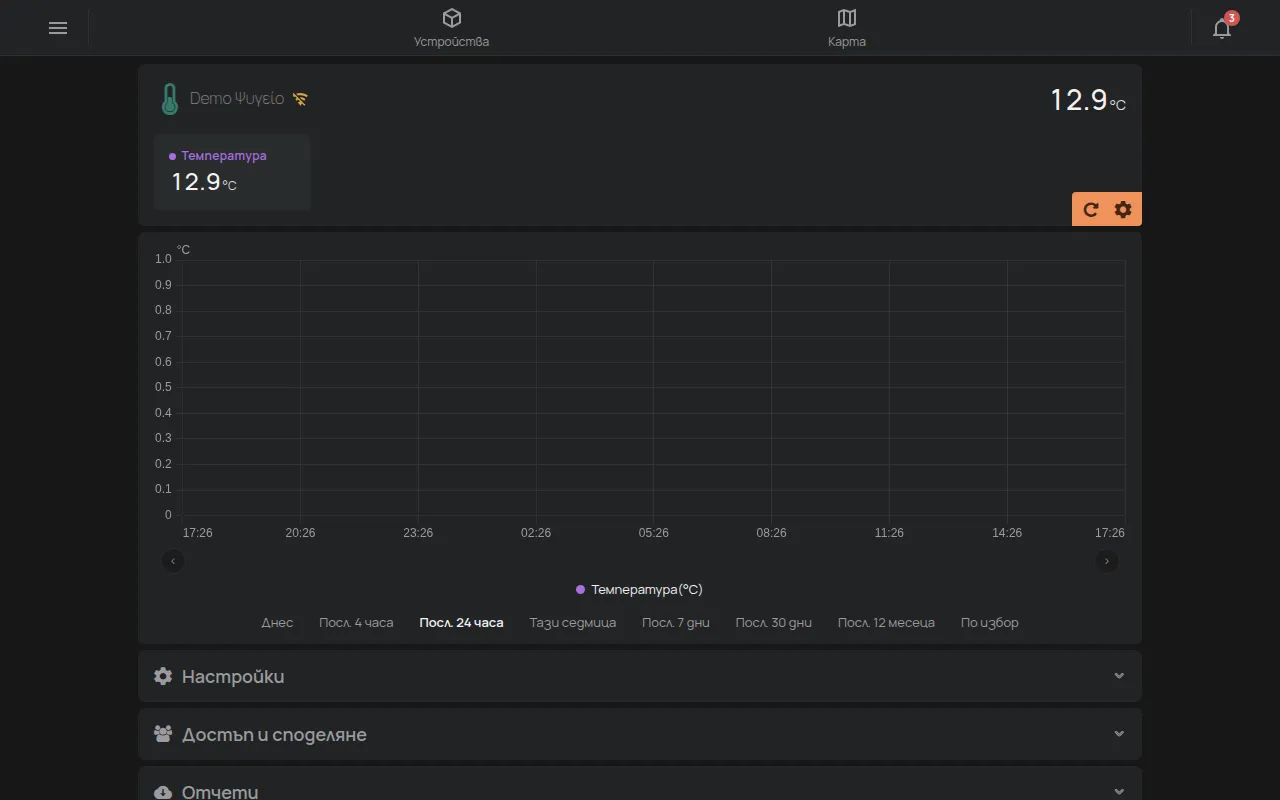Expand the Достъп и споделяне chevron
This screenshot has width=1280, height=800.
click(1119, 734)
